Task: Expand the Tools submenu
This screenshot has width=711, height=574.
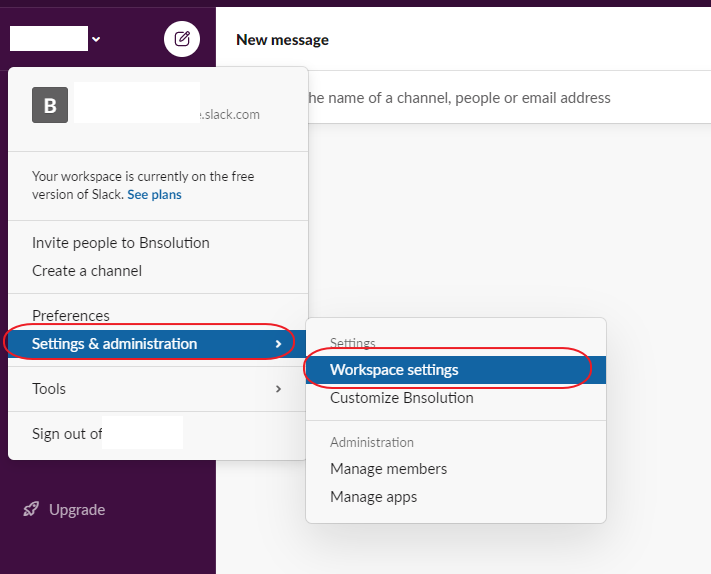Action: pyautogui.click(x=157, y=389)
